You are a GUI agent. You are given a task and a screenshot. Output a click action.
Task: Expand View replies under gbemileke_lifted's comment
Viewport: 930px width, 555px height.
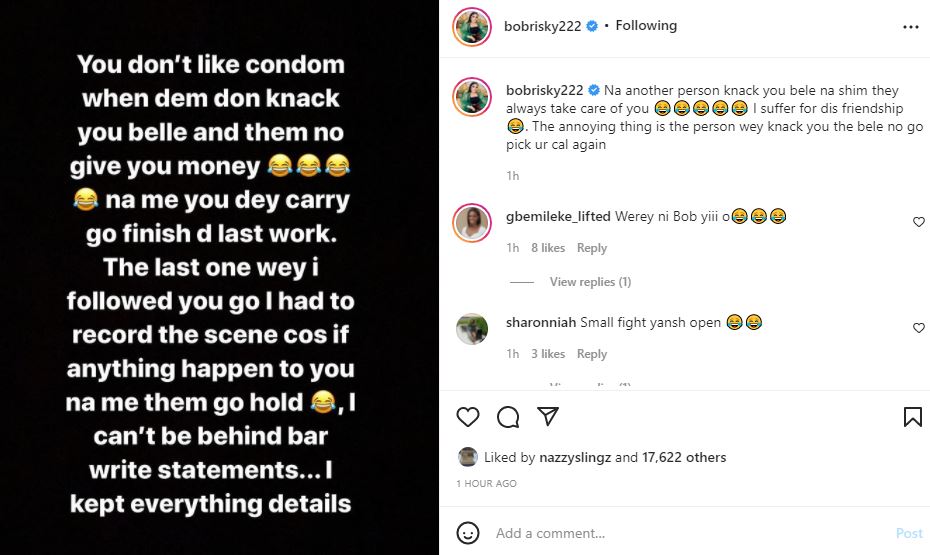tap(590, 283)
